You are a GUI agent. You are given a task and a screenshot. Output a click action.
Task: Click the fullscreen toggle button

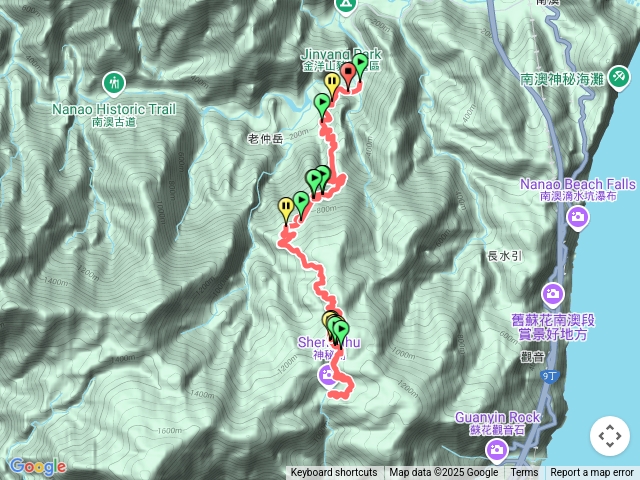coord(610,436)
